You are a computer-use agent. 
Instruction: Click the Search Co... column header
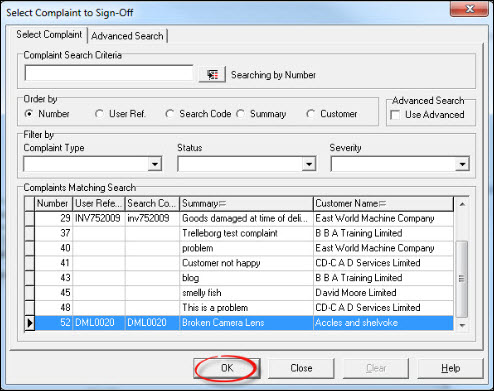pos(152,204)
